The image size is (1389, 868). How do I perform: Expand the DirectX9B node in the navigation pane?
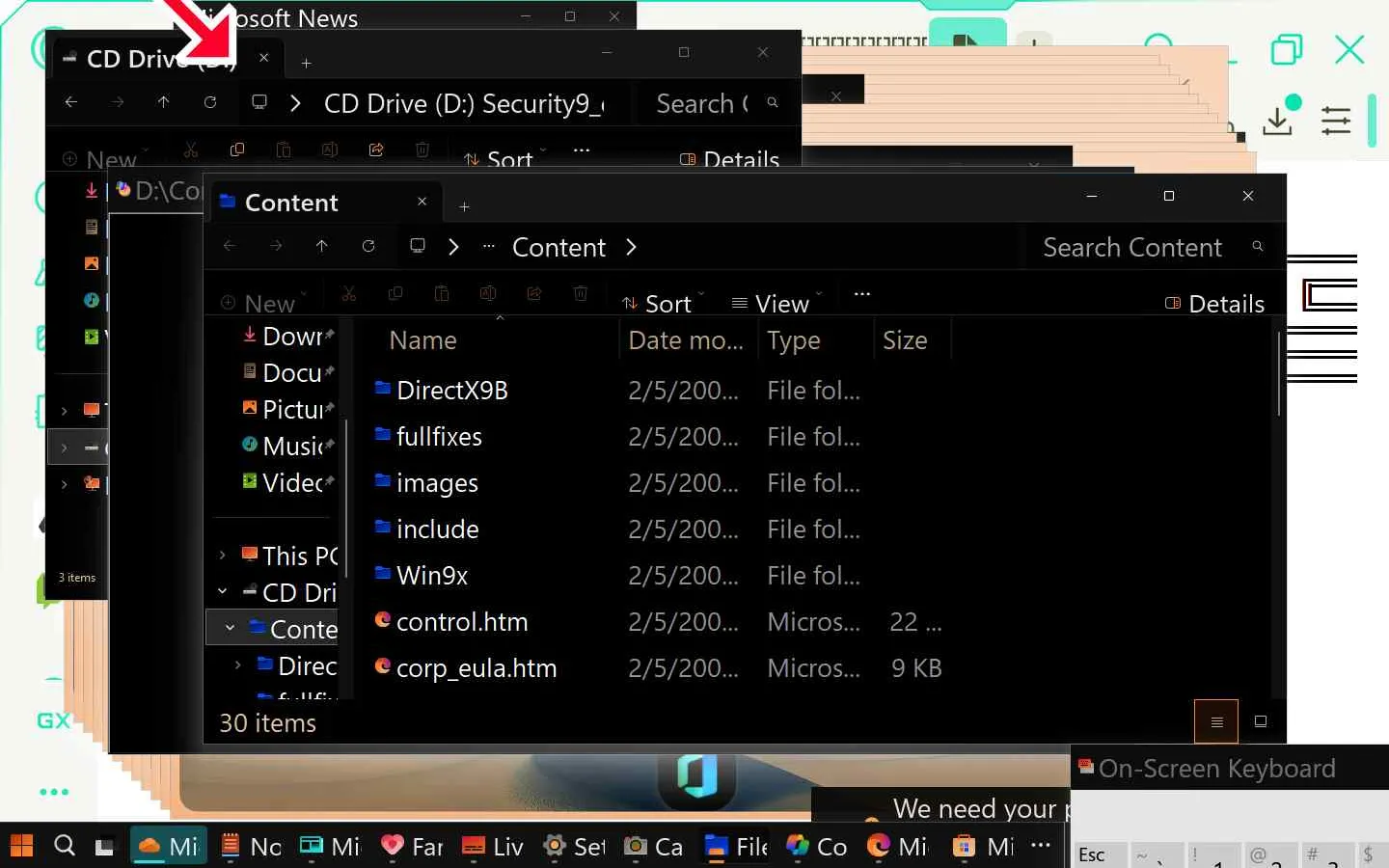click(x=238, y=665)
